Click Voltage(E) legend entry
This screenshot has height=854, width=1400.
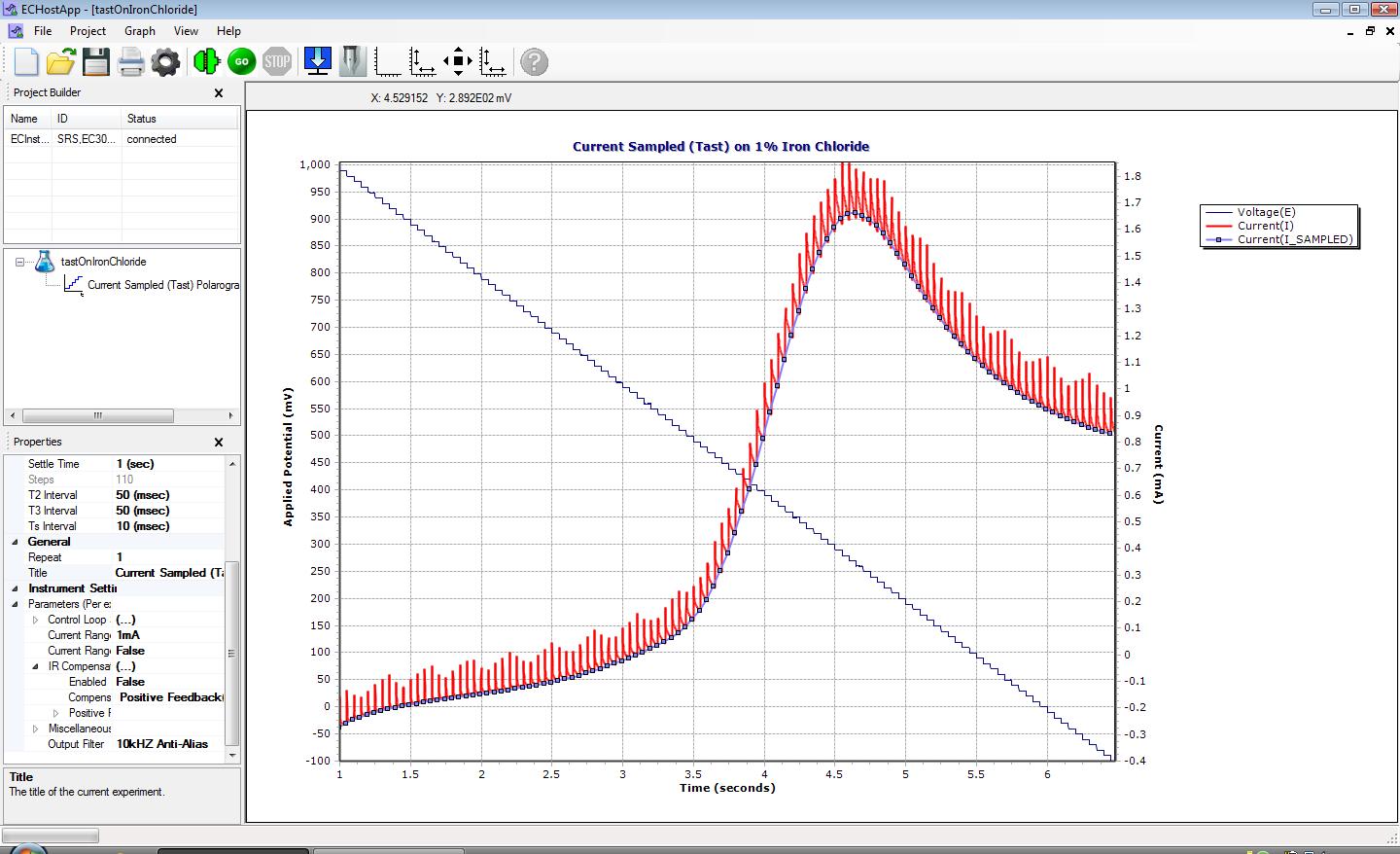[x=1265, y=212]
